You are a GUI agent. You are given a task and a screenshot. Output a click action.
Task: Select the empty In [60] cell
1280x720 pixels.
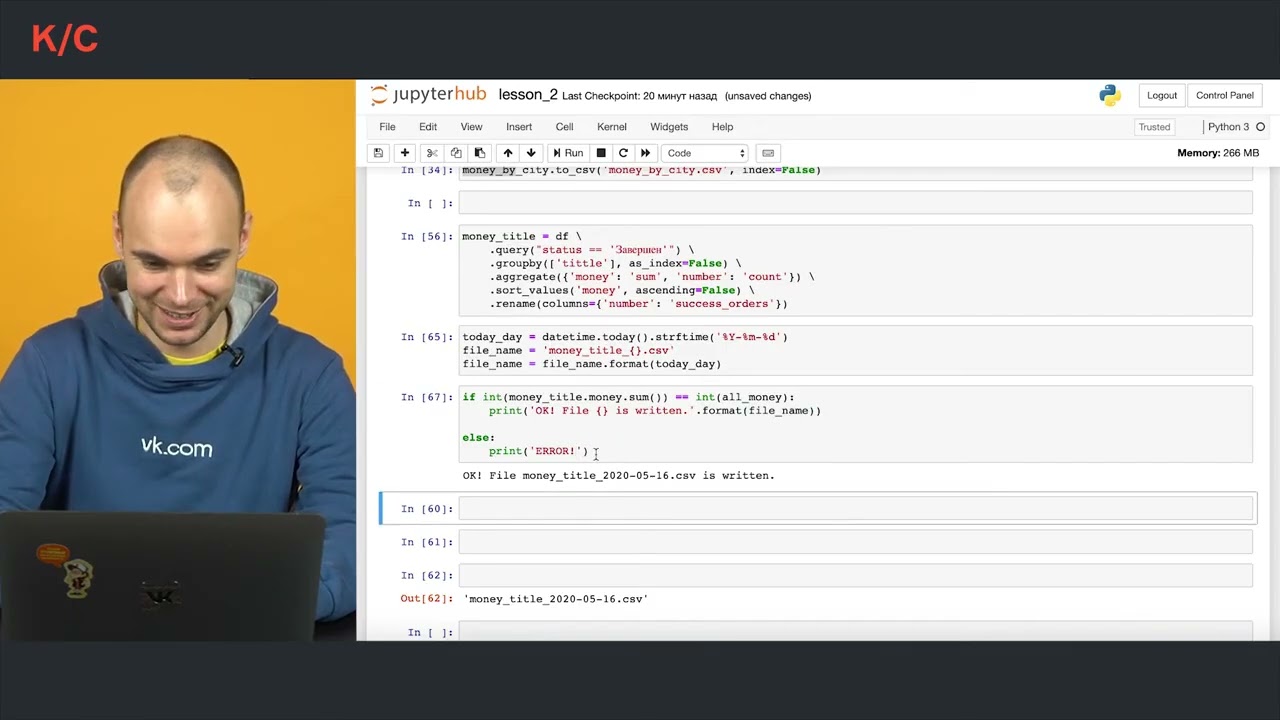pos(855,508)
